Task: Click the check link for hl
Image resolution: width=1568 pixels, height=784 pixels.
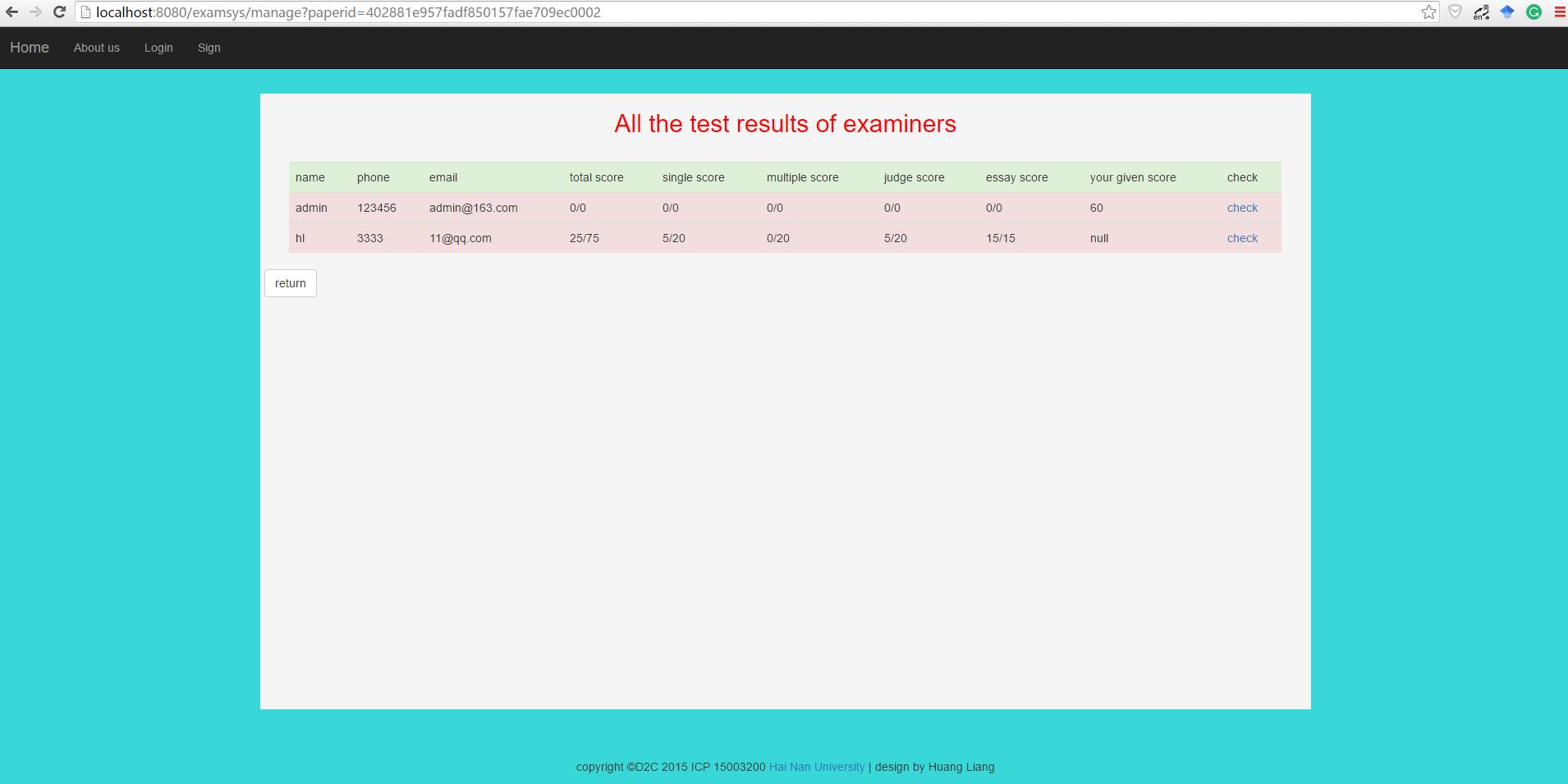Action: [1242, 238]
